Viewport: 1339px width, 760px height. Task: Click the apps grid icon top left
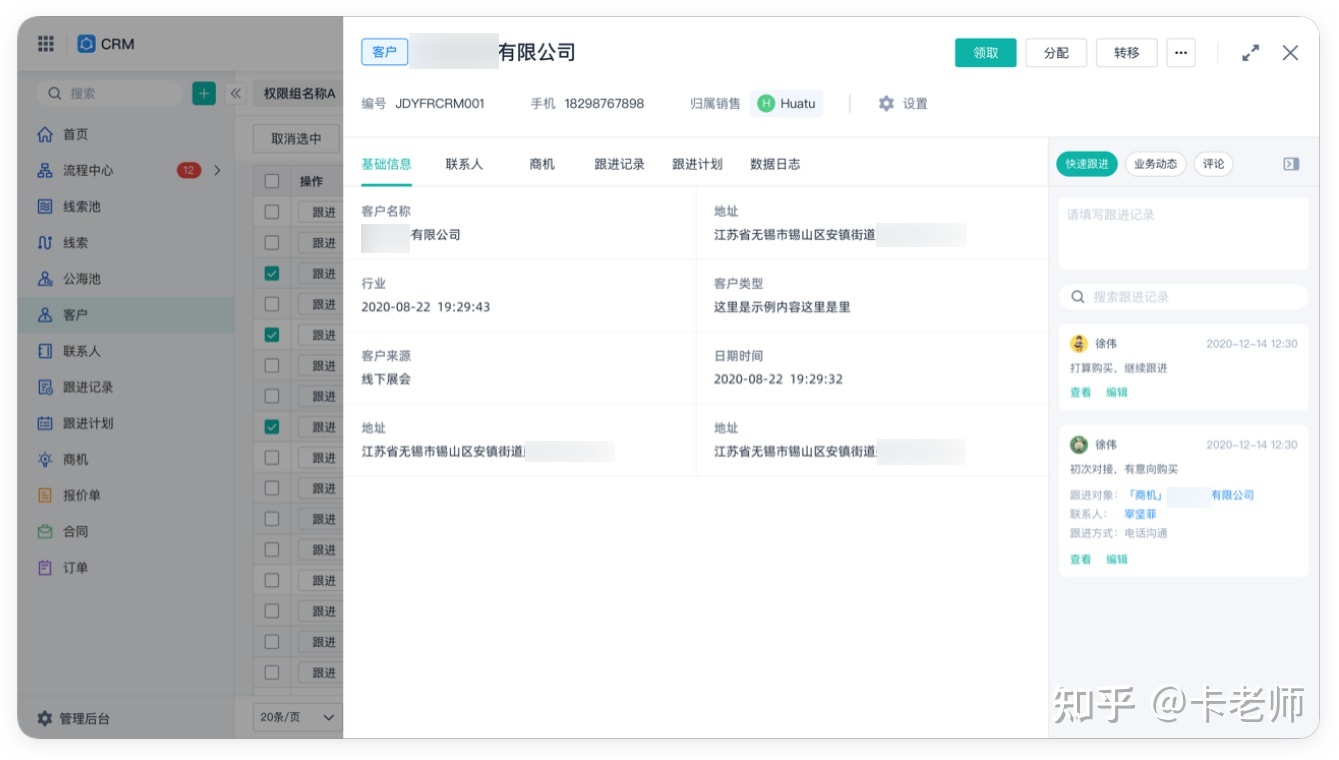(44, 43)
